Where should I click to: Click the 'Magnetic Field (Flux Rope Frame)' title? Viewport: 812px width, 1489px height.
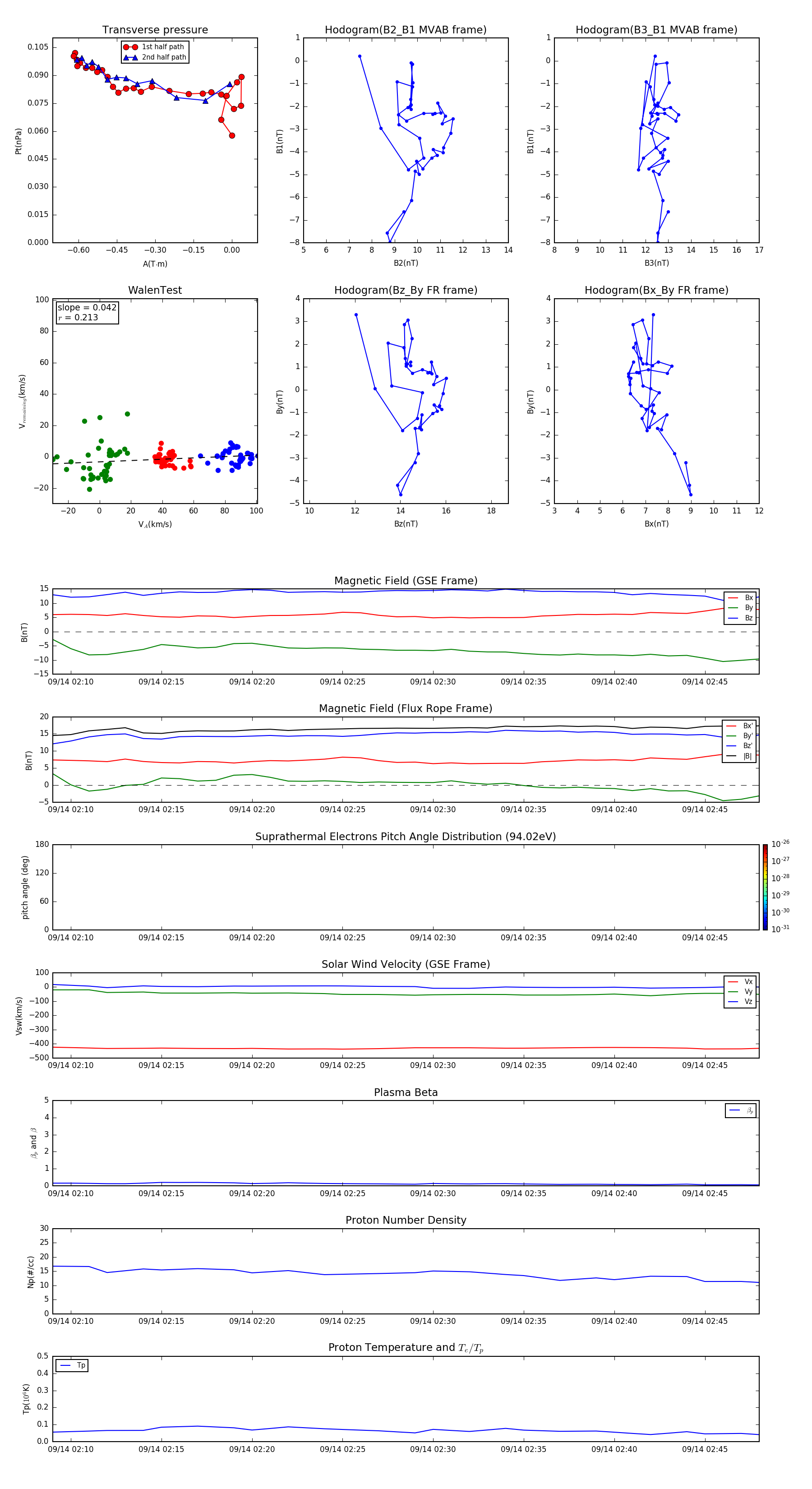[406, 709]
